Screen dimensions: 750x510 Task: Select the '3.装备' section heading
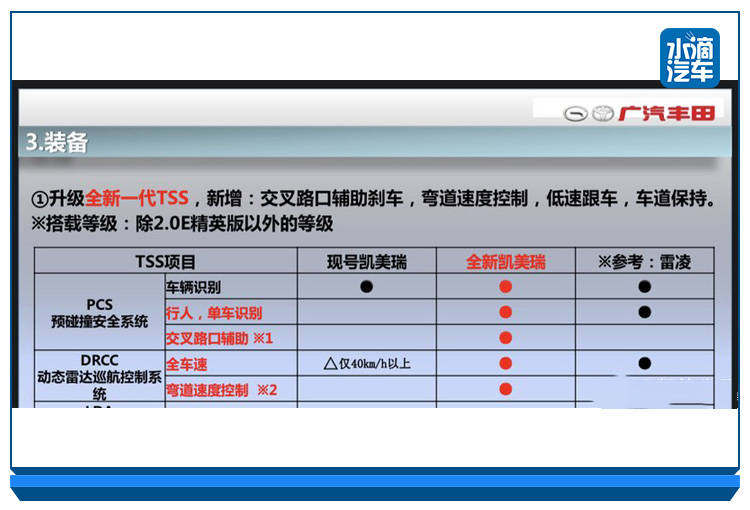pos(57,142)
